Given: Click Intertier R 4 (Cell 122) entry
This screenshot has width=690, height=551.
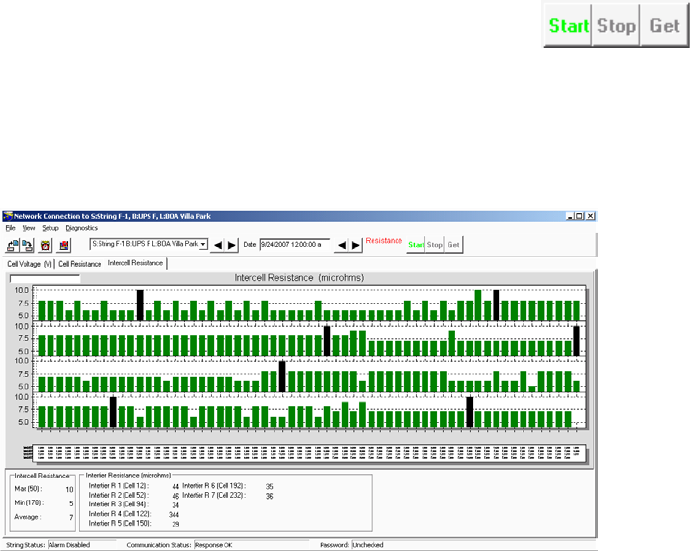Looking at the screenshot, I should tap(134, 514).
